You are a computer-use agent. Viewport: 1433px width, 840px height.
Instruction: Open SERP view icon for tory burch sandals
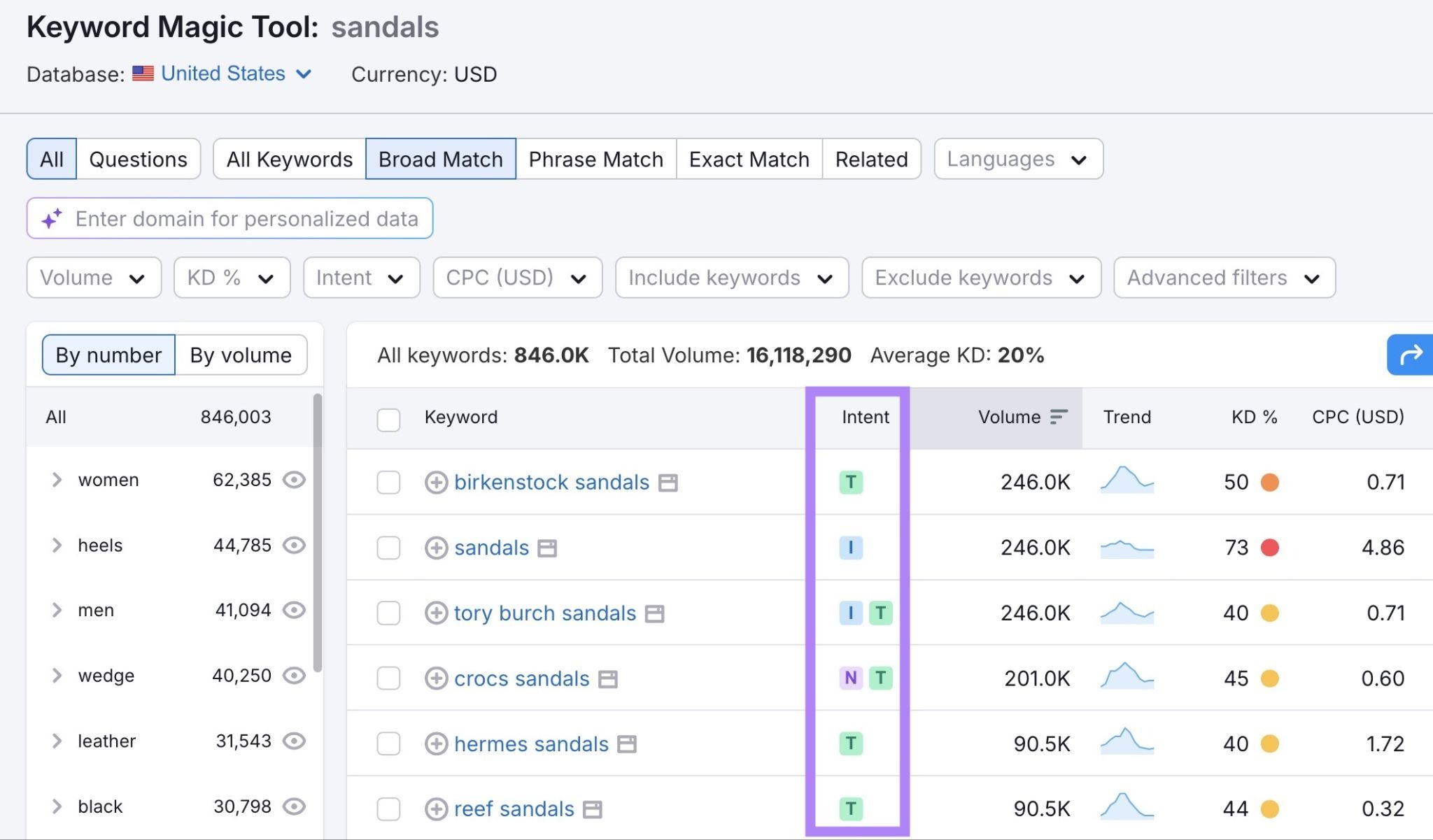[654, 614]
